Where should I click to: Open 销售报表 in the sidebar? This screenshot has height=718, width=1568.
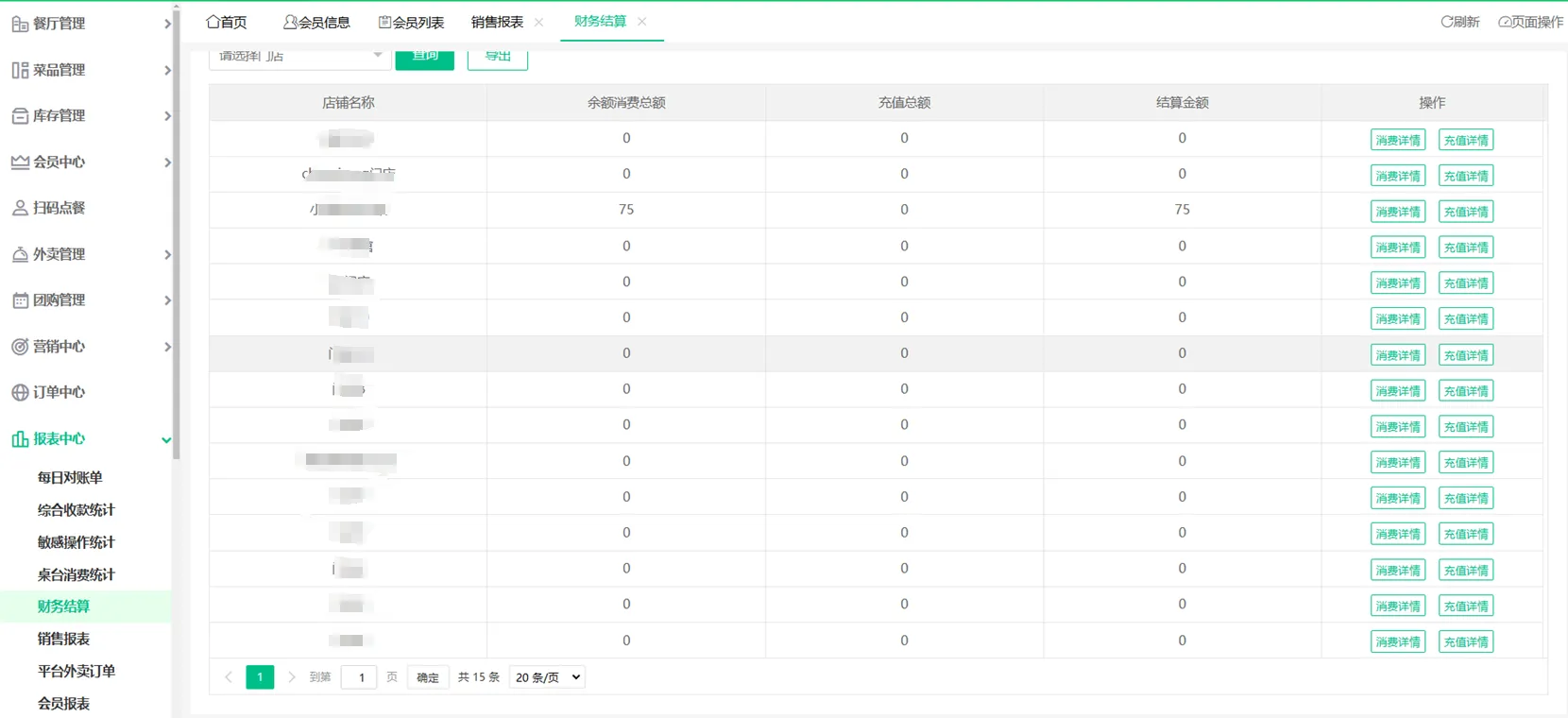click(63, 639)
